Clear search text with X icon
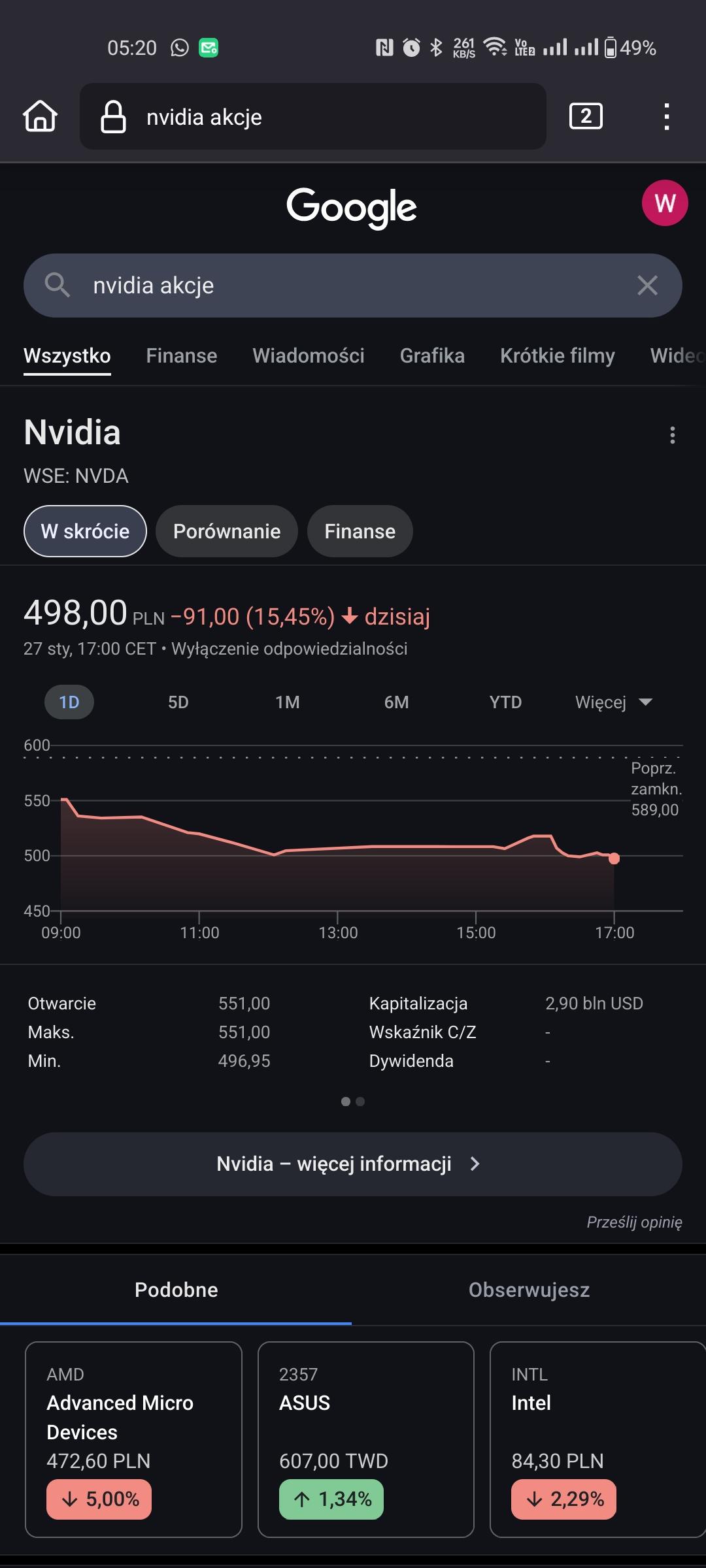706x1568 pixels. [x=647, y=286]
